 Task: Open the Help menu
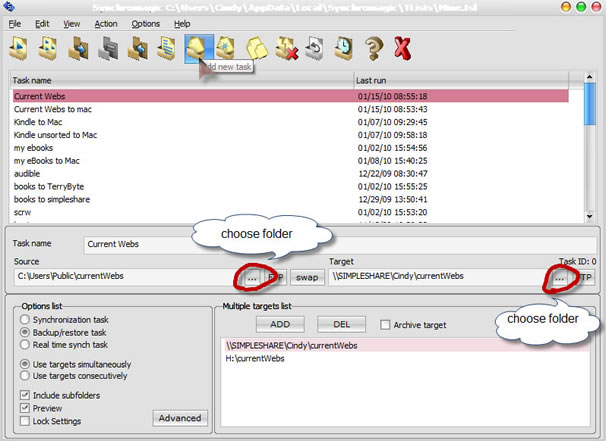[x=182, y=24]
